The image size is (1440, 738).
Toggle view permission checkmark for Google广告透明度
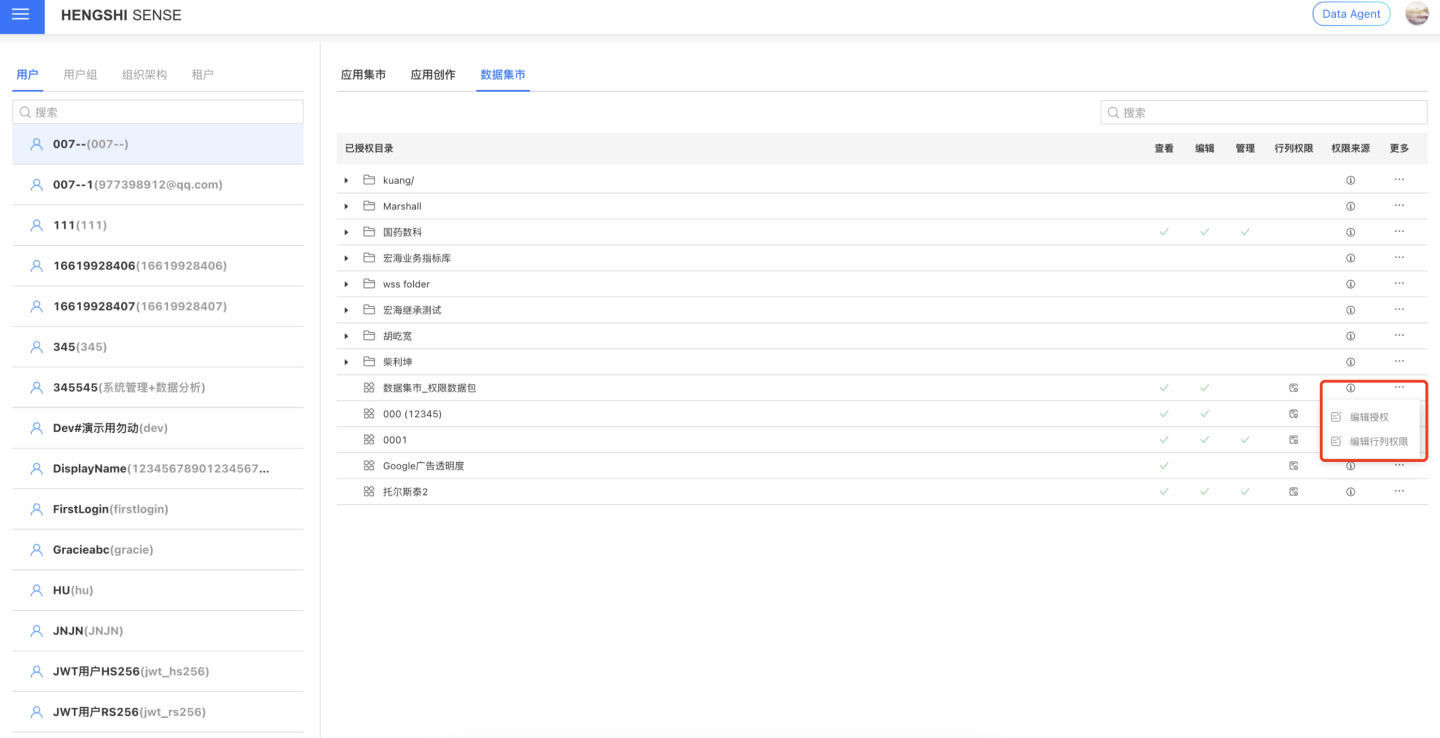click(1164, 466)
